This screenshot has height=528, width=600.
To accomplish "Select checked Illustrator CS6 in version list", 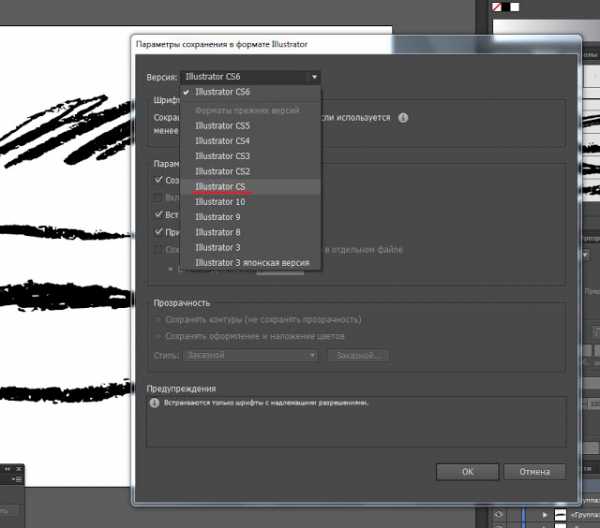I will [x=250, y=92].
